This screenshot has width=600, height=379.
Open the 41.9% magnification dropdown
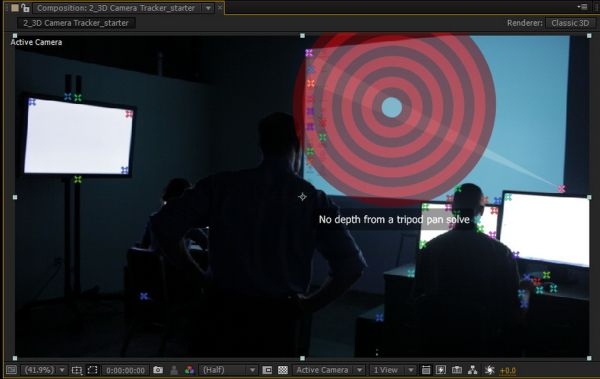coord(44,370)
